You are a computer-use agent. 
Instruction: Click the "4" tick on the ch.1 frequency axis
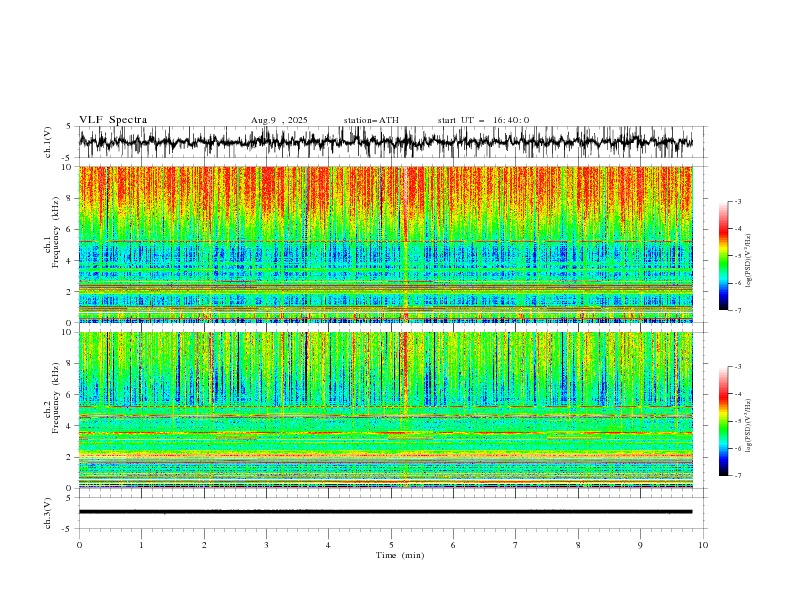69,261
